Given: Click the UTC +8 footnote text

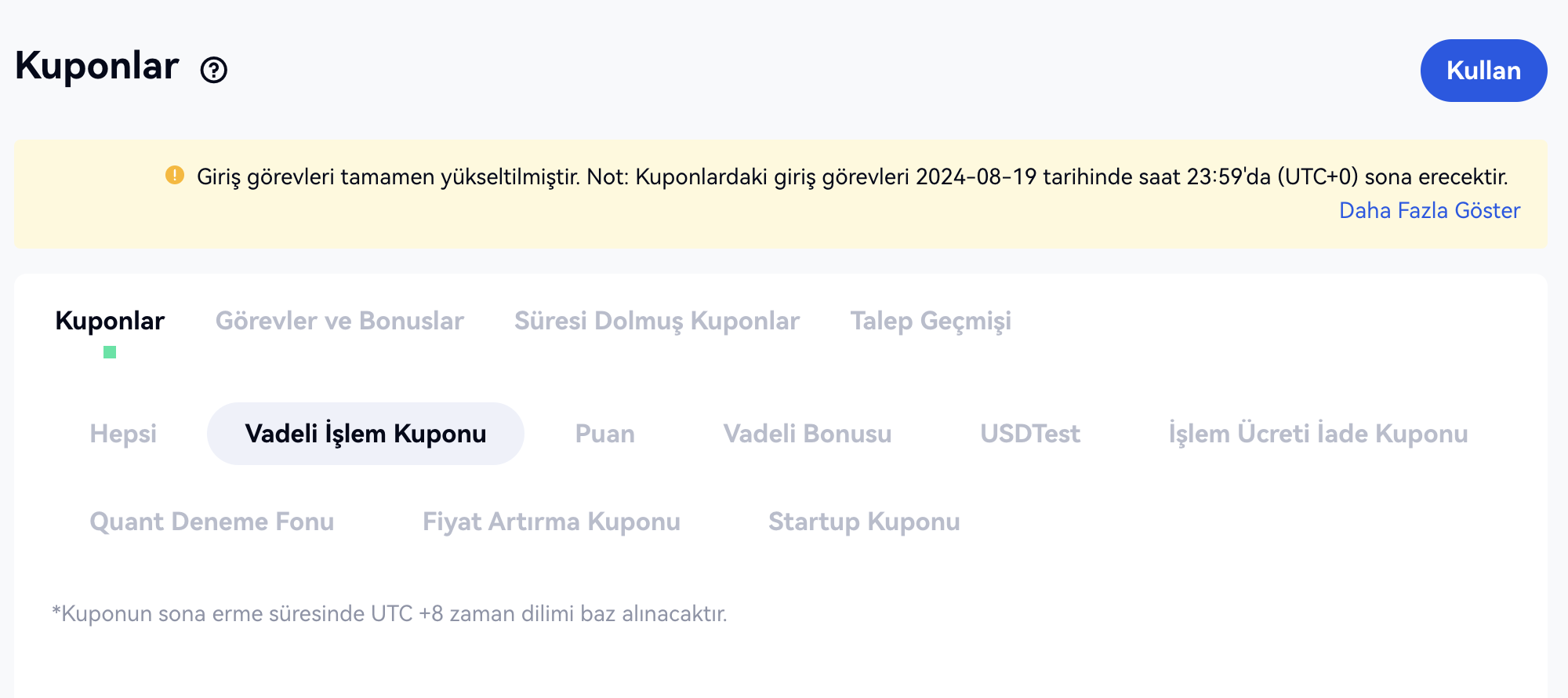Looking at the screenshot, I should coord(390,613).
